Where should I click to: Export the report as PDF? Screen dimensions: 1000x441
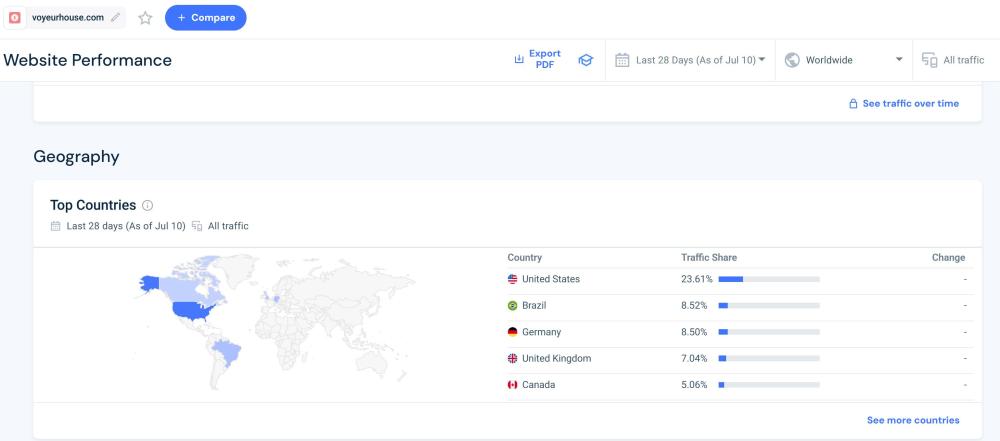[538, 60]
